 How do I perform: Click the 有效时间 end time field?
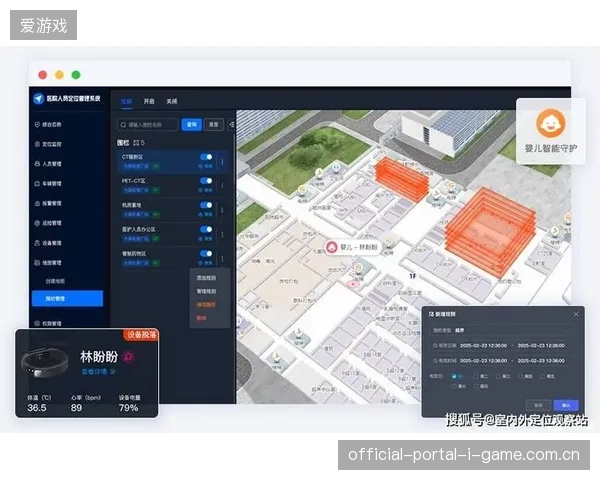[541, 361]
